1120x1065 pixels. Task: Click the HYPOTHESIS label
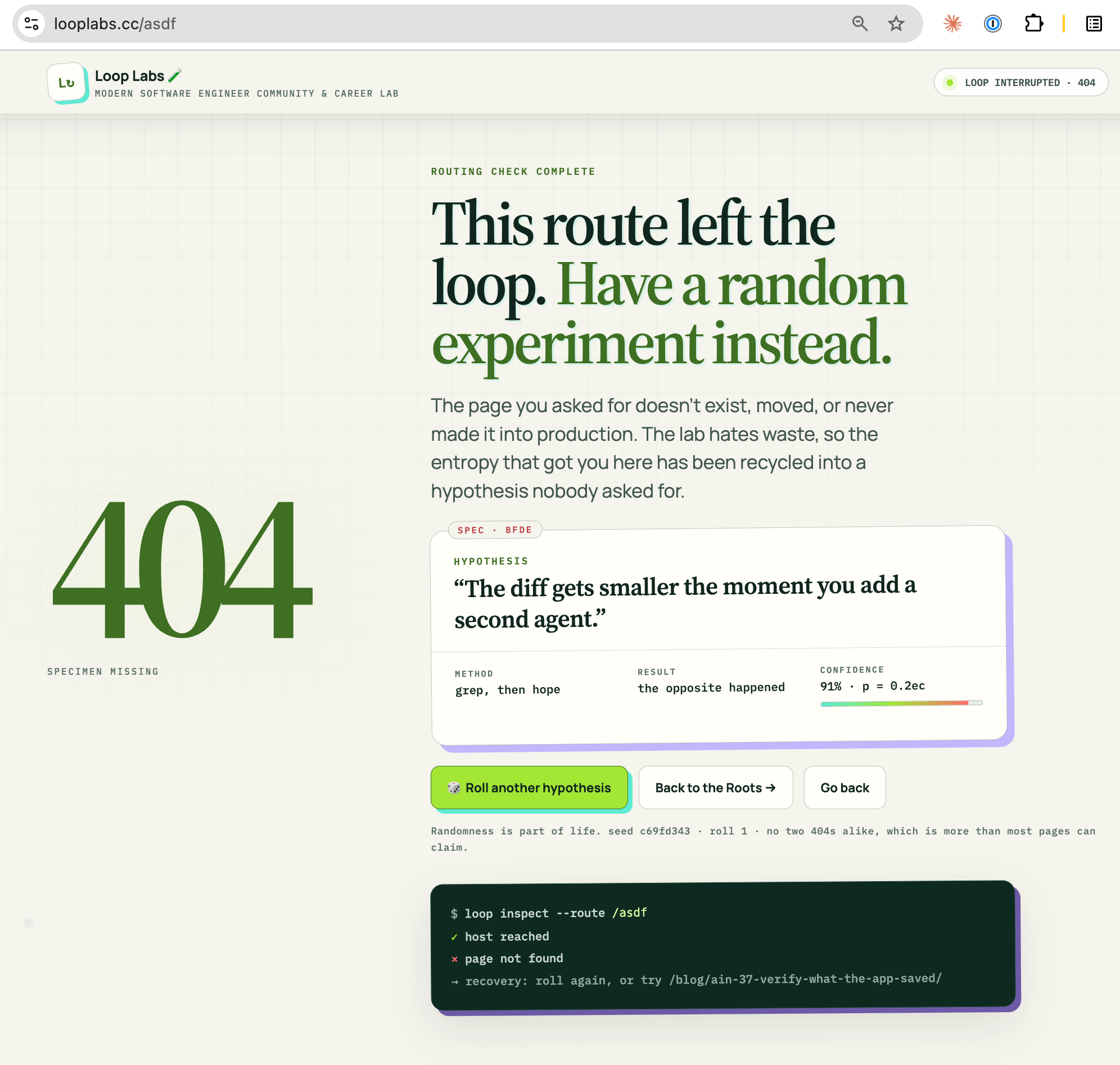pyautogui.click(x=491, y=561)
